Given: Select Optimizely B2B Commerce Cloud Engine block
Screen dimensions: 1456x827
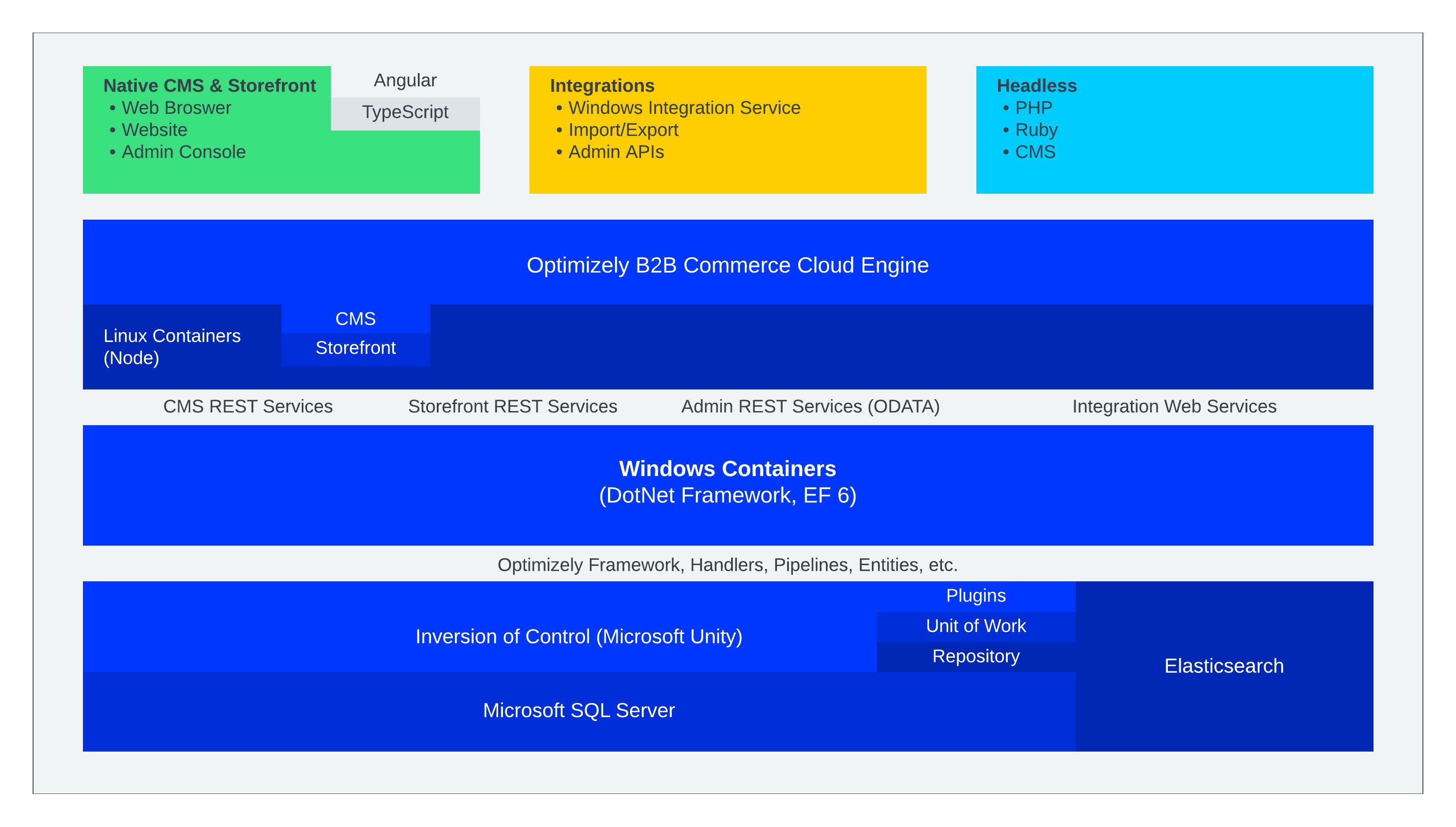Looking at the screenshot, I should (x=727, y=265).
